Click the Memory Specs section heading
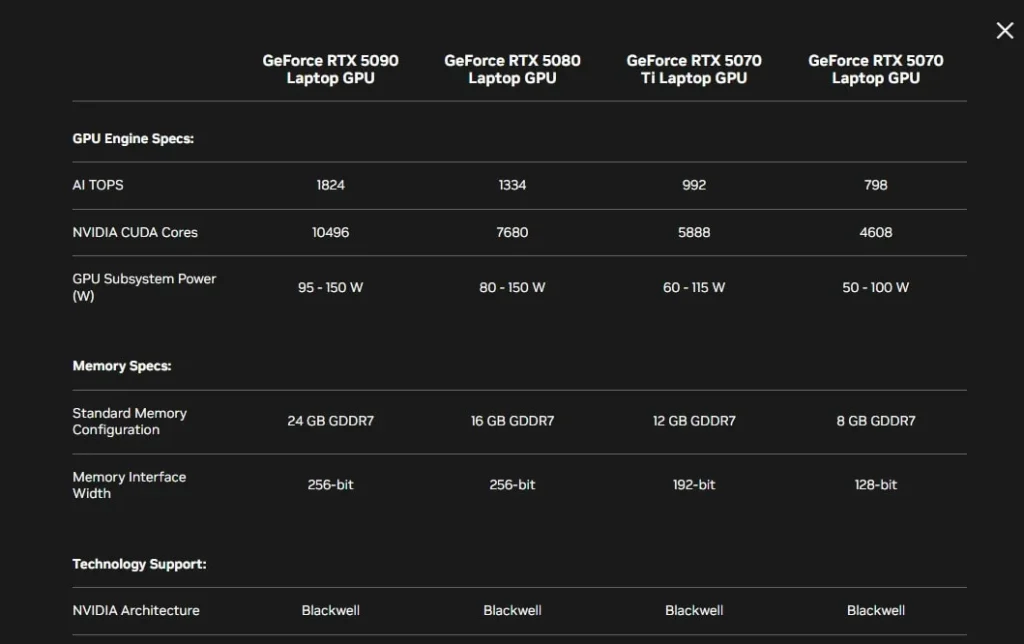1024x644 pixels. (x=122, y=366)
